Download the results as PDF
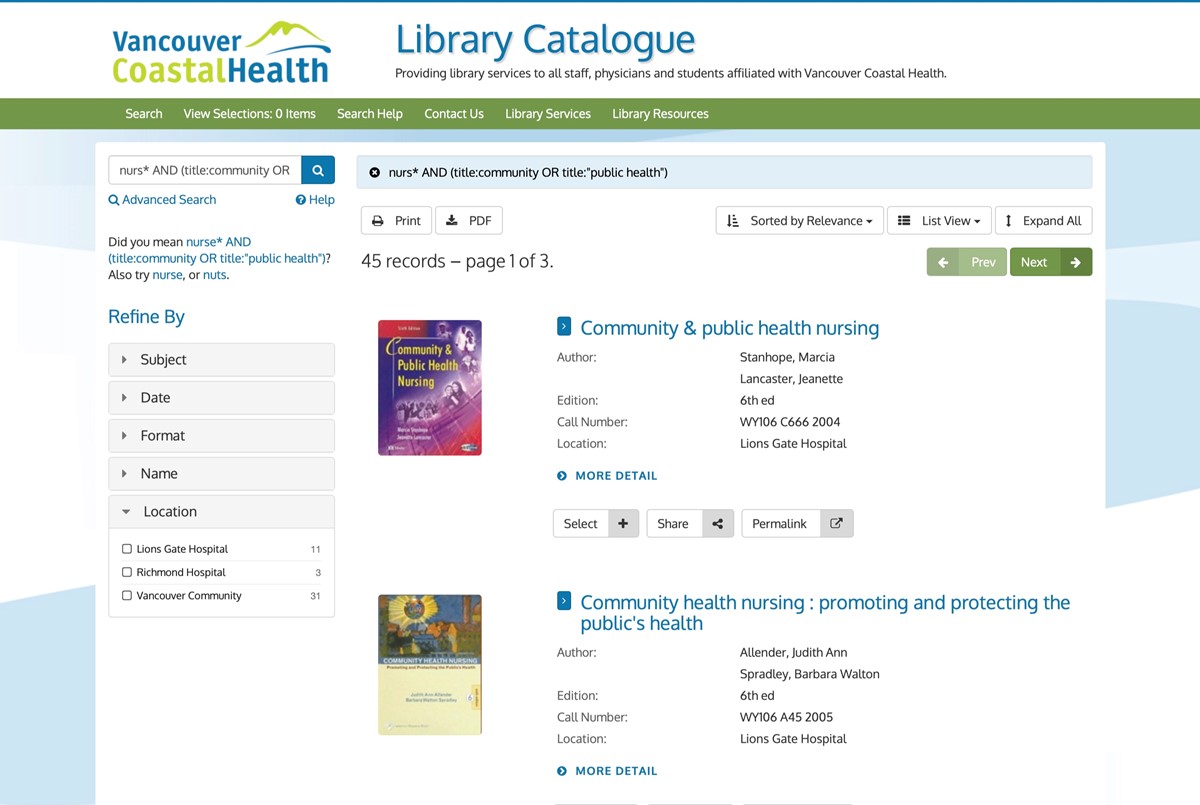Image resolution: width=1200 pixels, height=805 pixels. coord(469,221)
